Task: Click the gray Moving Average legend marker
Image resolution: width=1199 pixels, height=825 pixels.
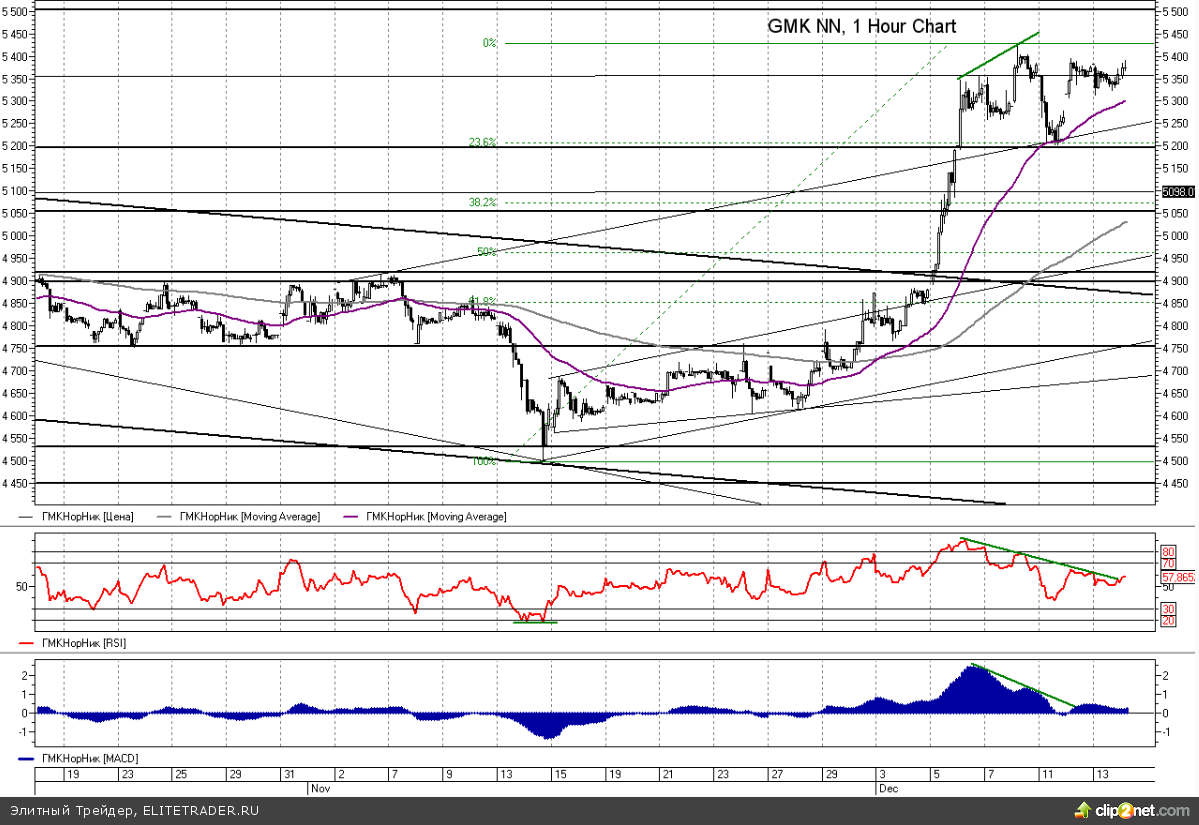Action: [167, 517]
